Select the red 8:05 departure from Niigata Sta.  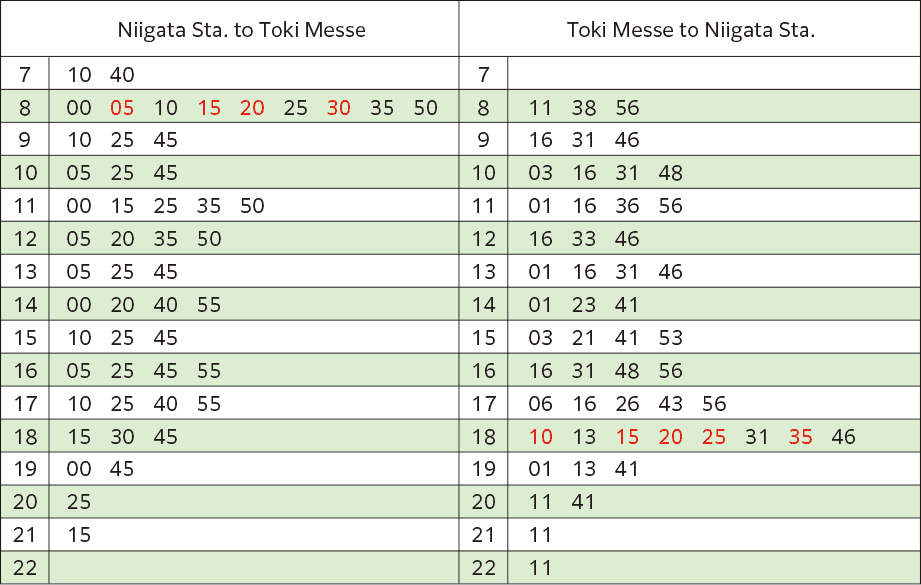click(x=122, y=108)
